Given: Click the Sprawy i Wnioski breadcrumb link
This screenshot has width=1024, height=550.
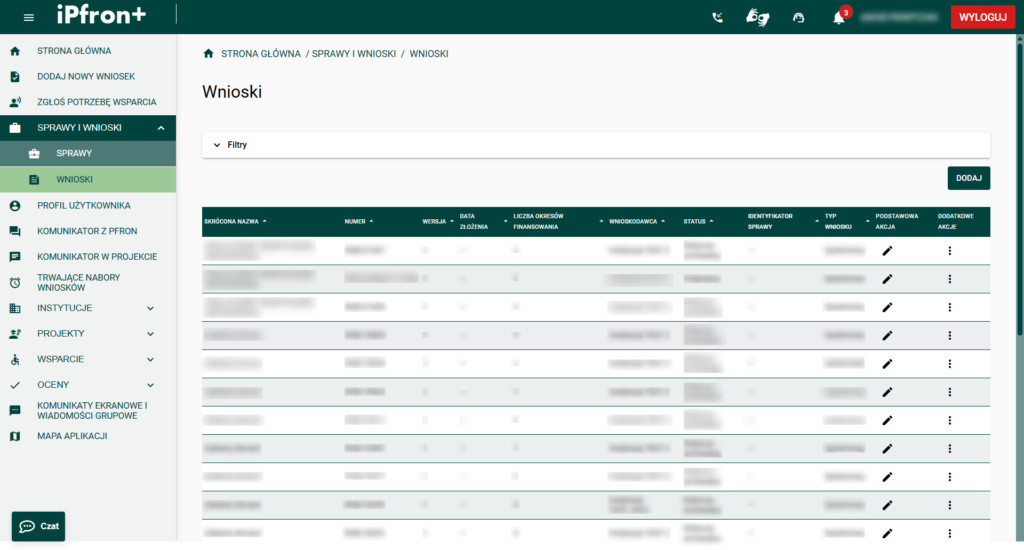Looking at the screenshot, I should pos(354,54).
